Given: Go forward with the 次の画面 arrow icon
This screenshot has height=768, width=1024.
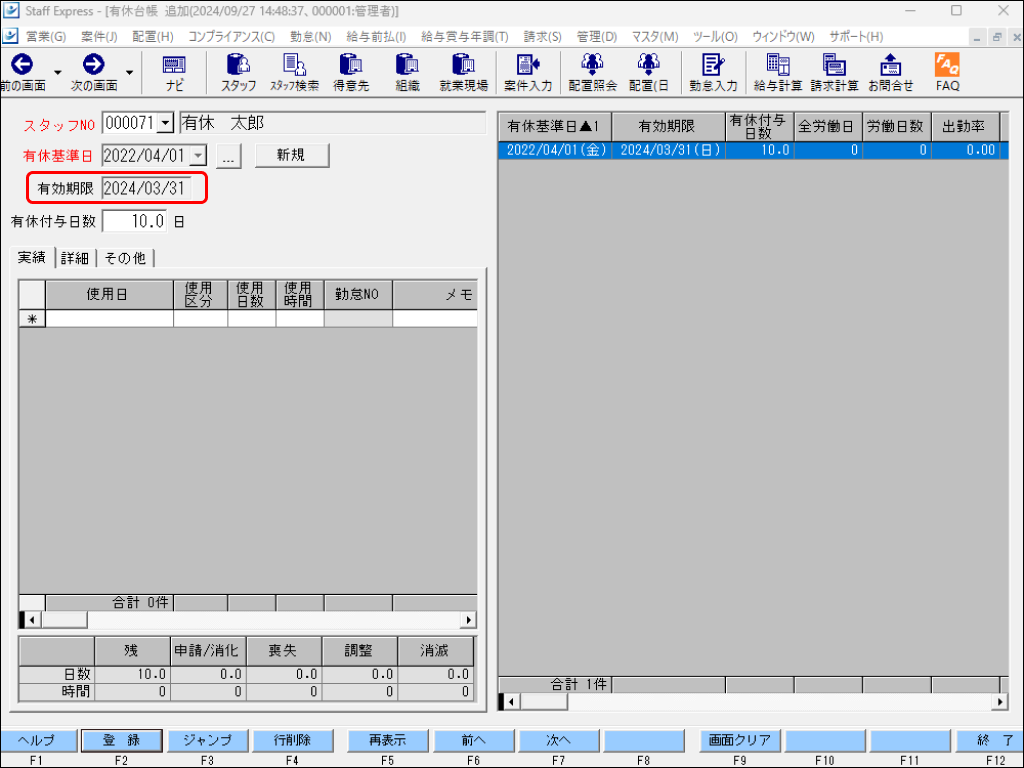Looking at the screenshot, I should tap(93, 65).
